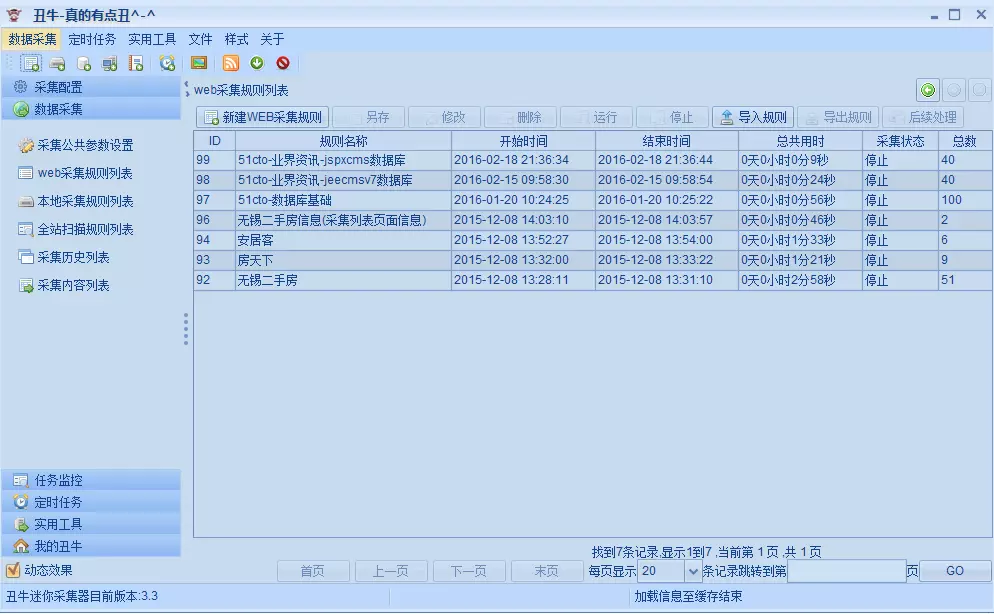Click the app logo in the title bar
Screen dimensions: 994x614
point(14,15)
